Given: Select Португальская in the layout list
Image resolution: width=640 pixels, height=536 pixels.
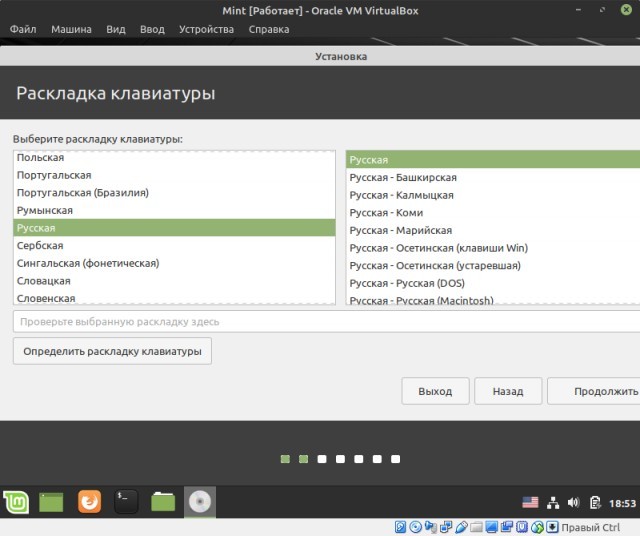Looking at the screenshot, I should pyautogui.click(x=174, y=175).
